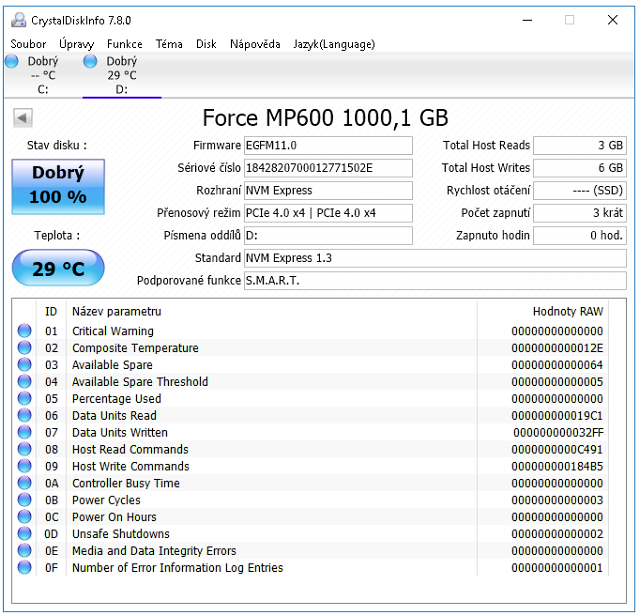Click the Rychlost otáčení value field
Viewport: 636px width, 616px height.
coord(580,190)
